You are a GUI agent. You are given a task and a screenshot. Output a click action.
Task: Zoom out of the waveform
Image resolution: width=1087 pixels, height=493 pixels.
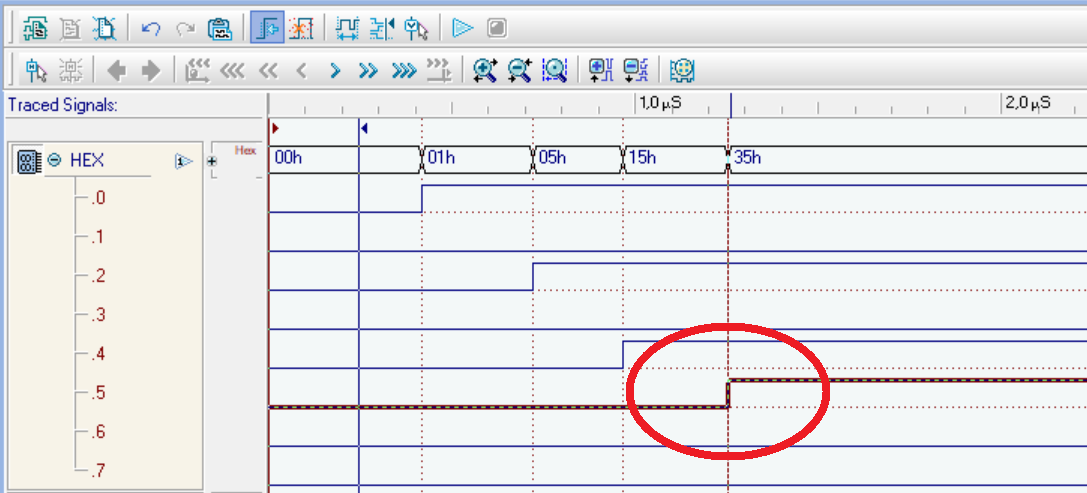[519, 70]
